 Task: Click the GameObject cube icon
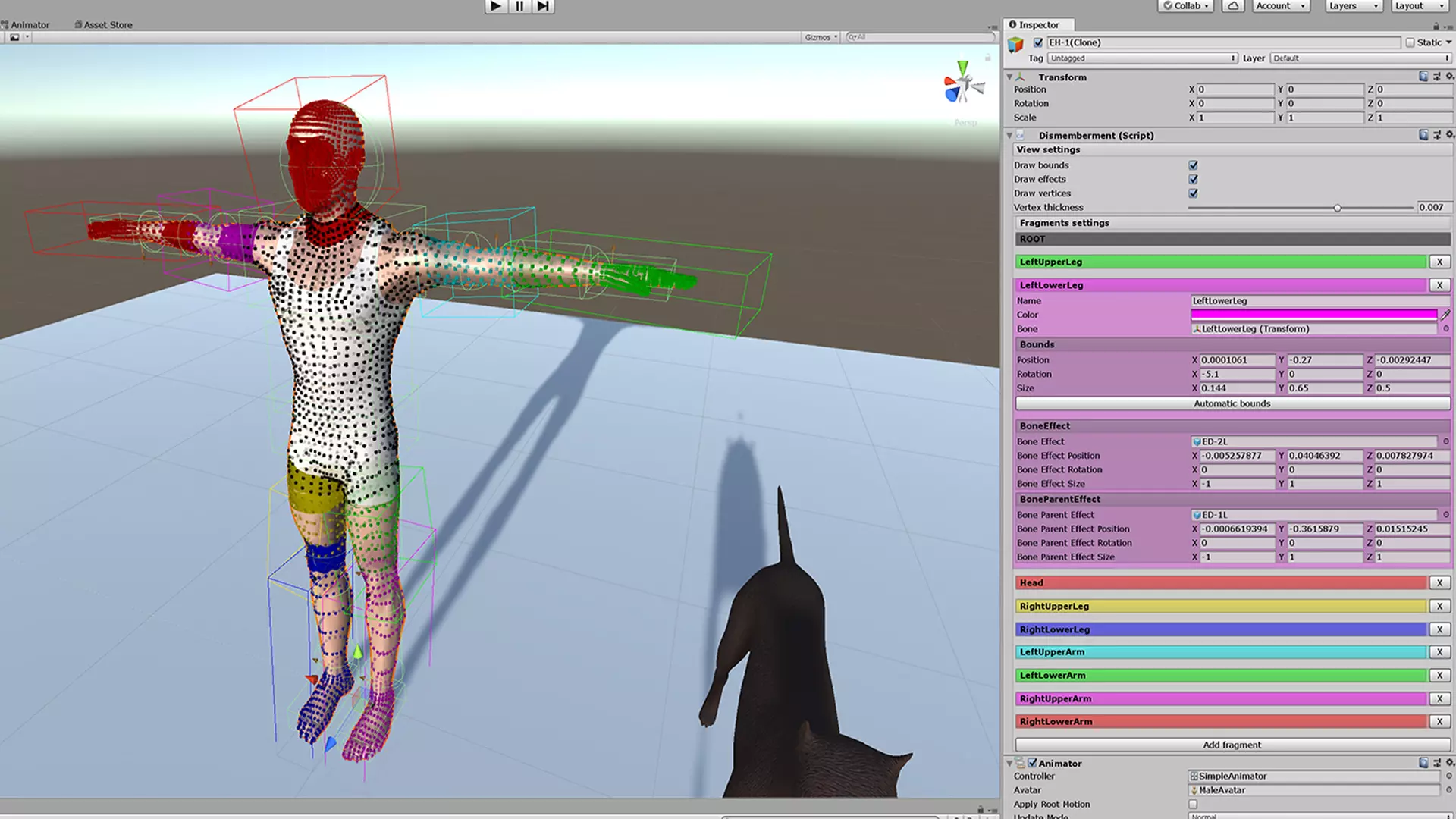pyautogui.click(x=1015, y=45)
